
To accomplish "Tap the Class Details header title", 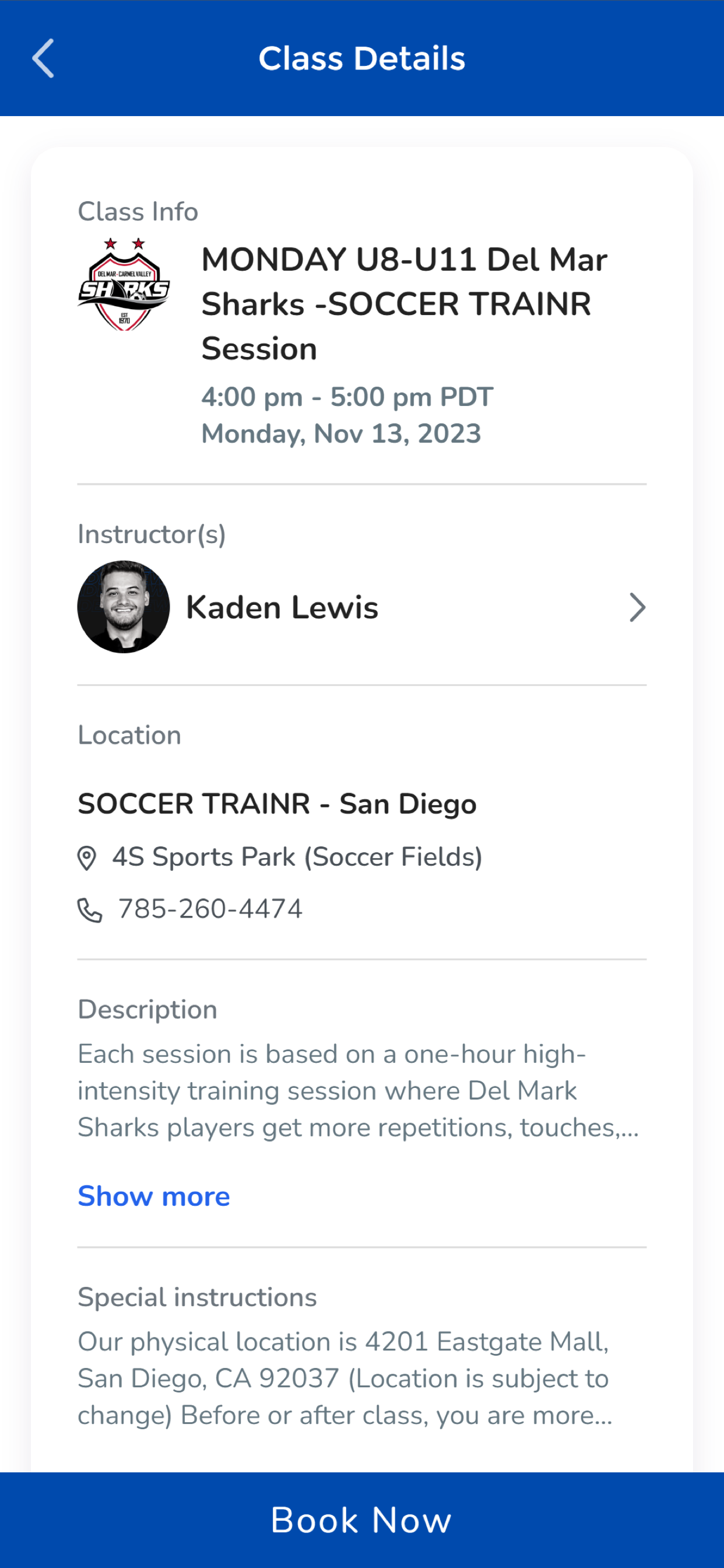I will coord(362,58).
